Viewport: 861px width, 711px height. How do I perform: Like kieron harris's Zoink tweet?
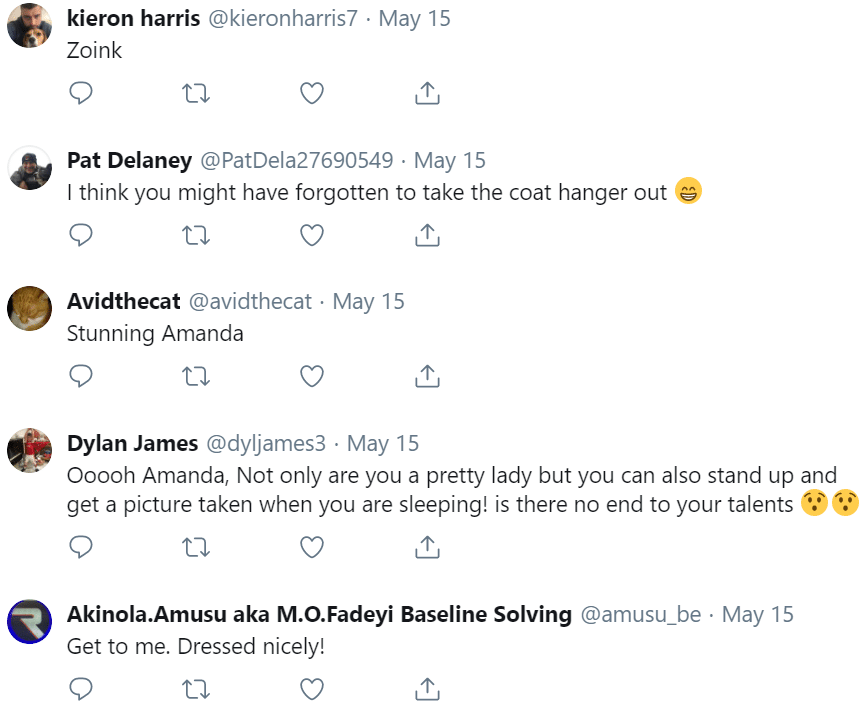(x=312, y=93)
